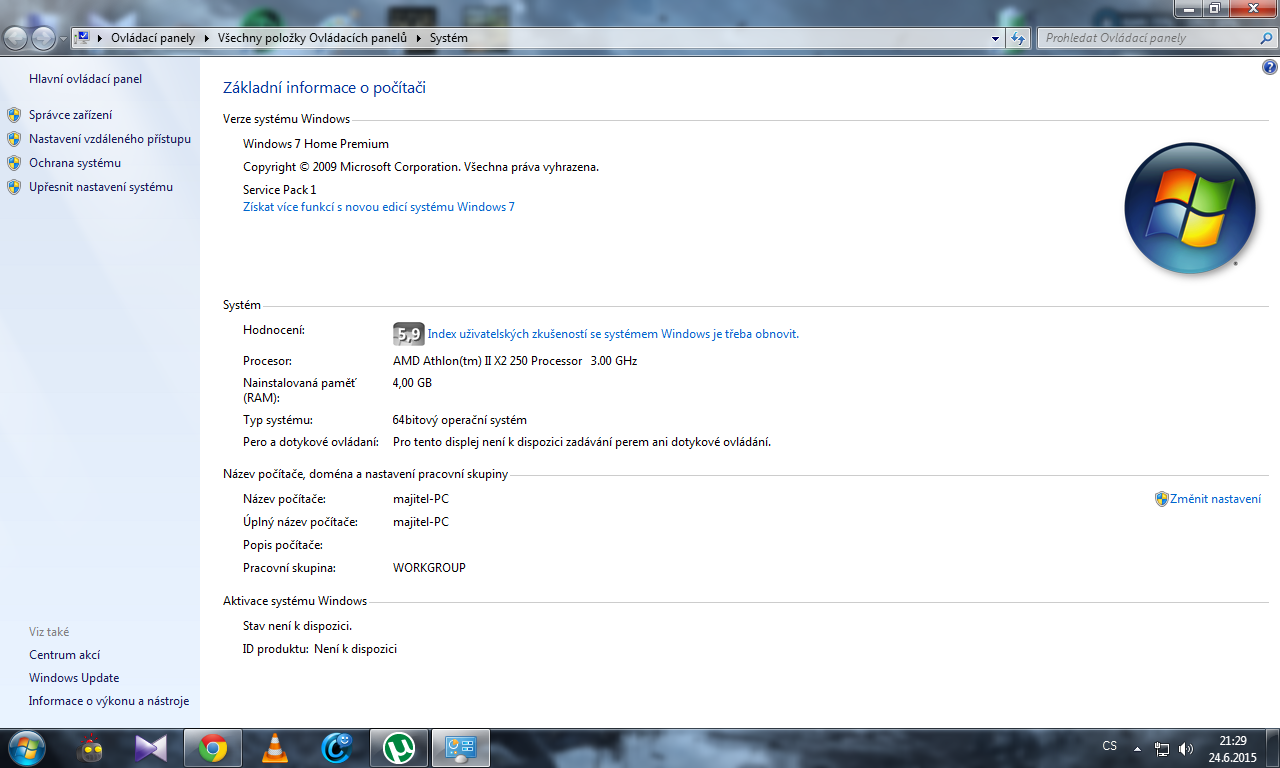Image resolution: width=1280 pixels, height=768 pixels.
Task: Expand the address bar history dropdown
Action: pyautogui.click(x=995, y=38)
